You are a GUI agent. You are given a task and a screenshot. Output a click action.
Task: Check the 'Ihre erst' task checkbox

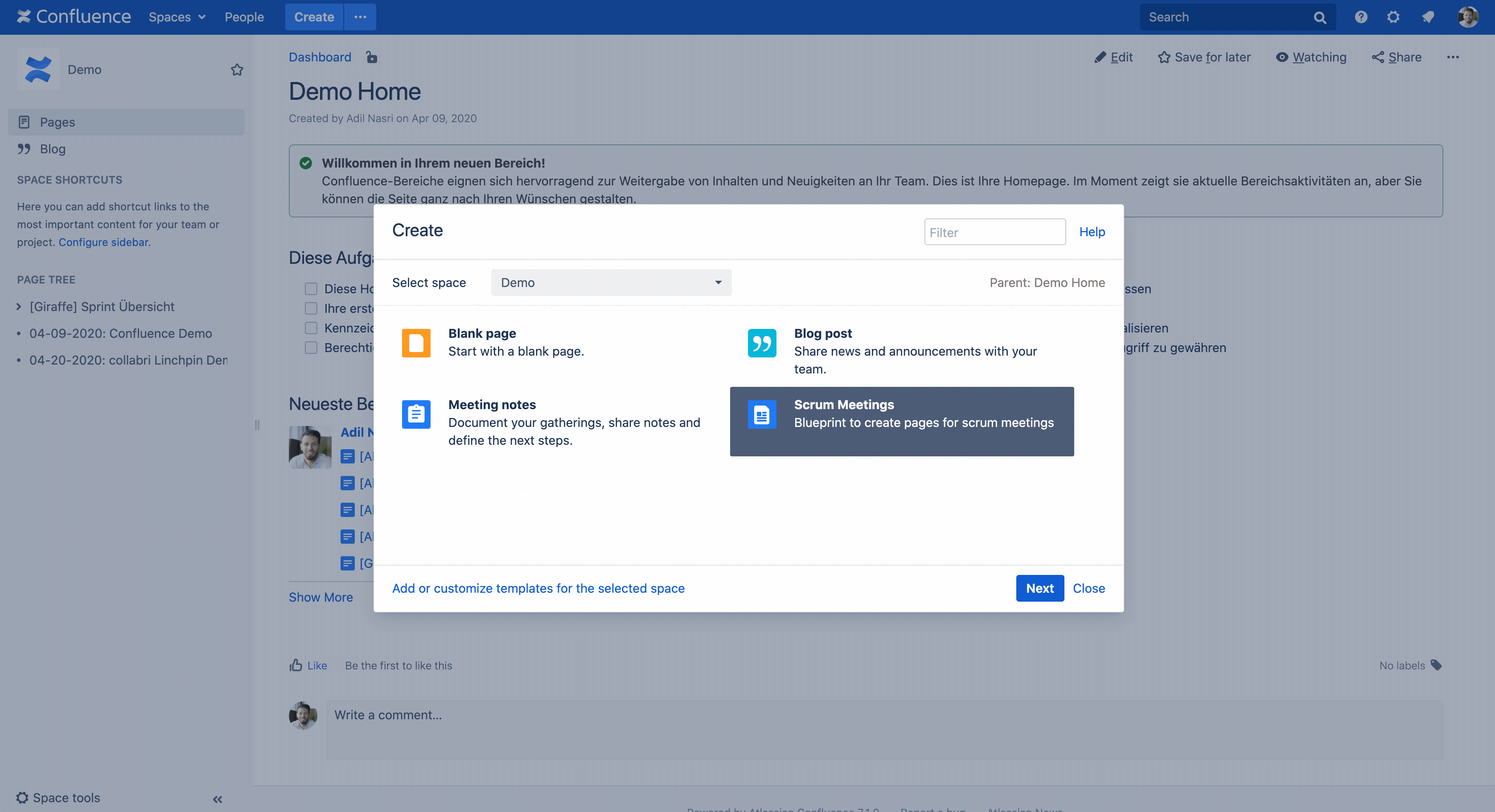311,308
